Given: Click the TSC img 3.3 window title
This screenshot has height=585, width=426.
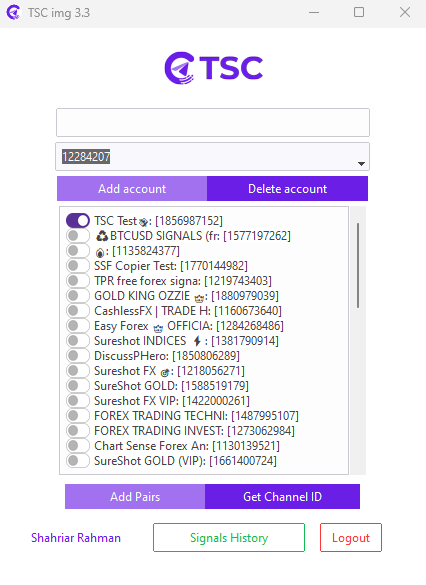Looking at the screenshot, I should click(x=59, y=13).
